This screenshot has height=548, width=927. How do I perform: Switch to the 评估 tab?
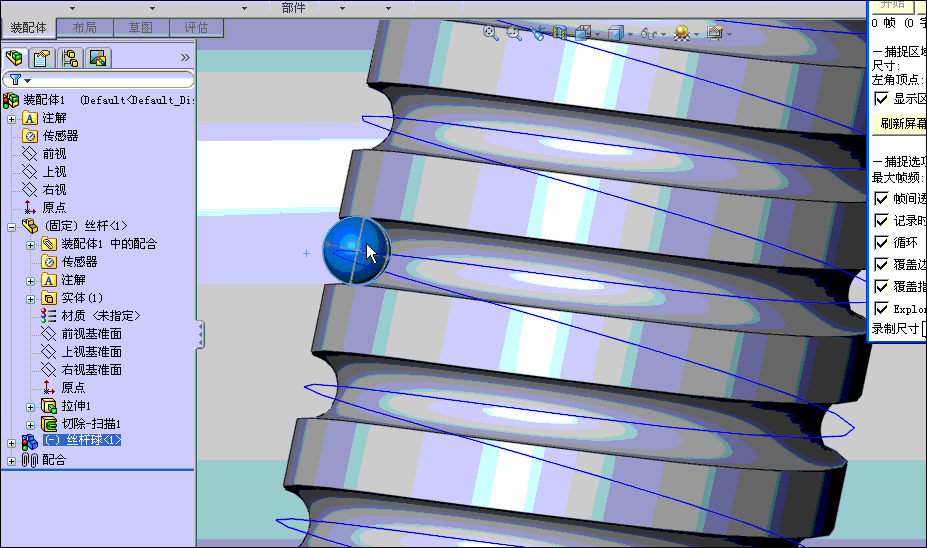coord(196,28)
